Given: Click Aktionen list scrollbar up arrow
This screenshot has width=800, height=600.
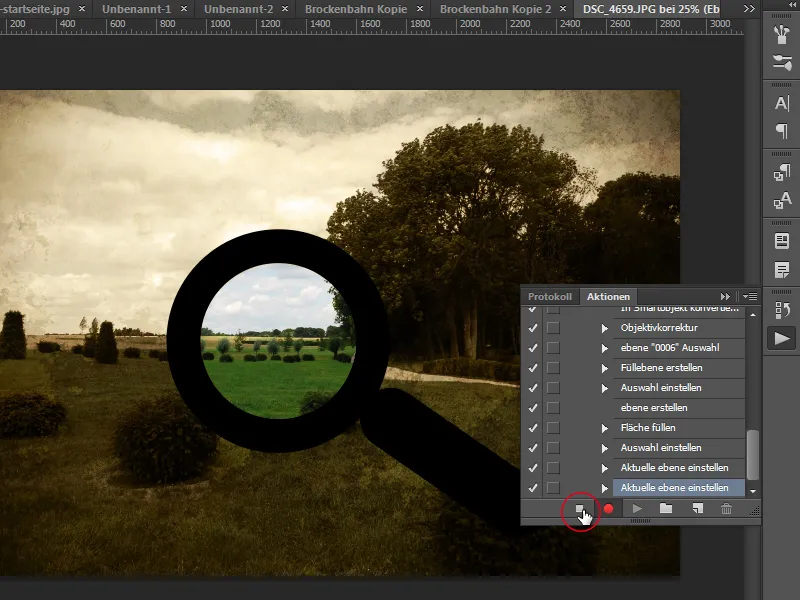Looking at the screenshot, I should tap(753, 315).
